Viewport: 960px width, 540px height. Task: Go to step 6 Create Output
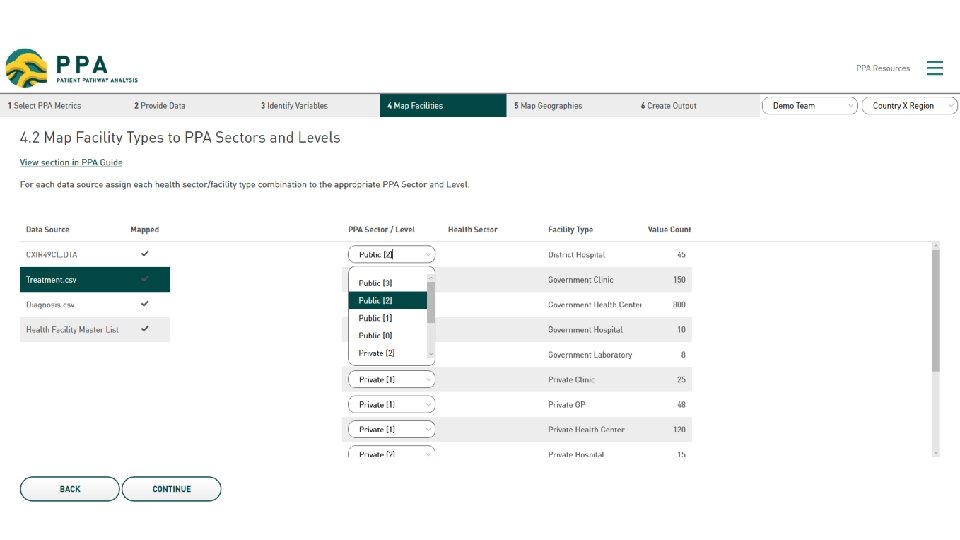(x=669, y=105)
